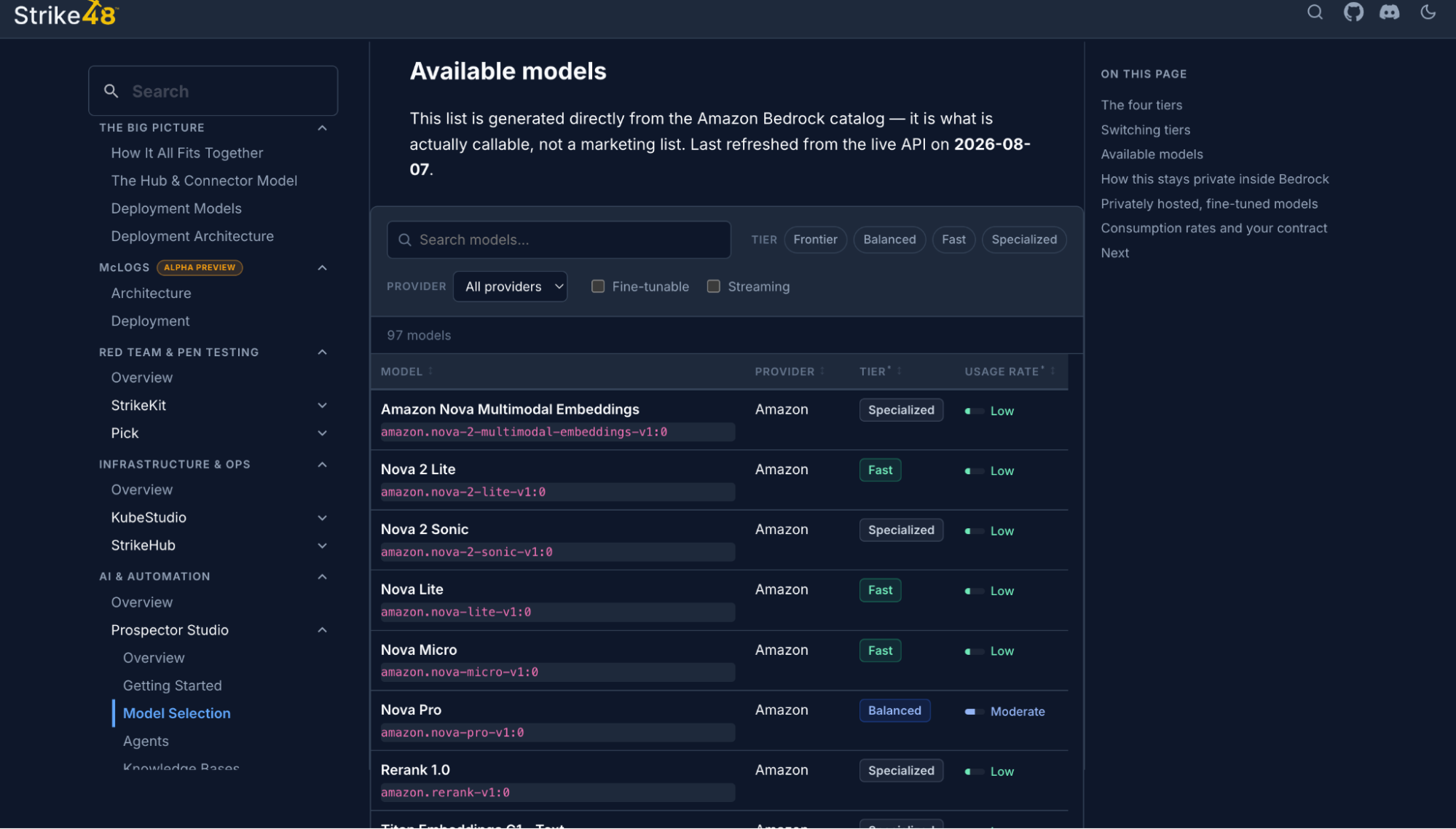Screen dimensions: 1456x829
Task: Go to Deployment Architecture page
Action: point(192,236)
